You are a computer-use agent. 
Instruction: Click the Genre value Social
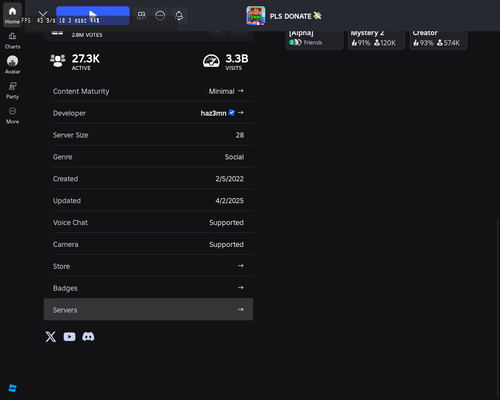point(234,157)
